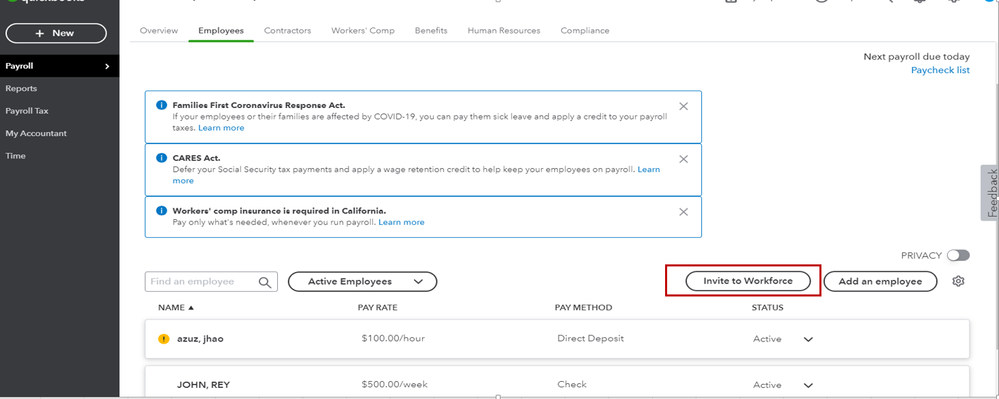The image size is (999, 399).
Task: Switch to the Compliance tab
Action: pyautogui.click(x=585, y=31)
